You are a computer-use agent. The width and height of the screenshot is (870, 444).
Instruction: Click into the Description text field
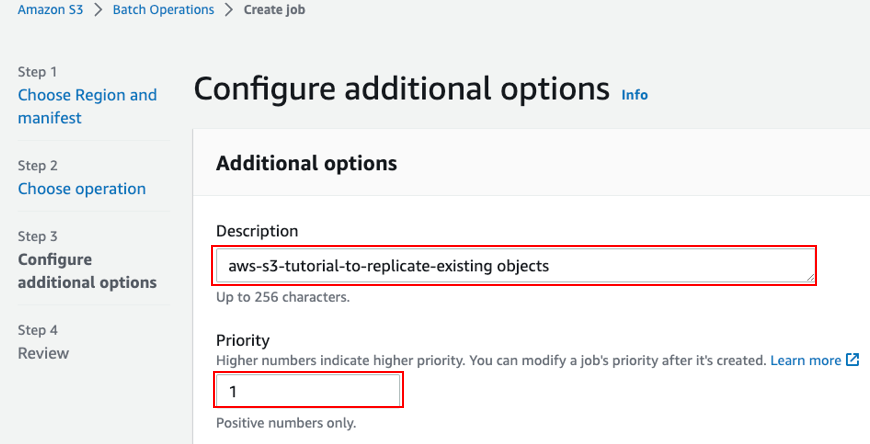(x=514, y=266)
